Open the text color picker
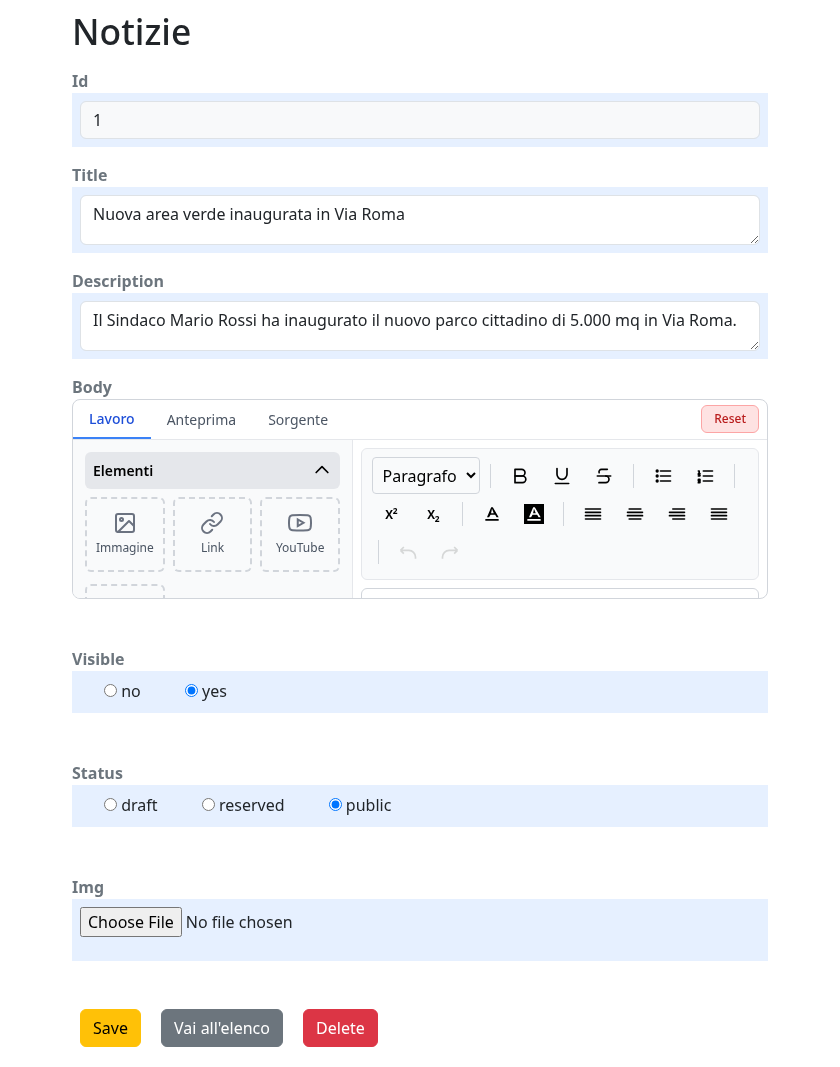The image size is (840, 1067). (x=492, y=514)
